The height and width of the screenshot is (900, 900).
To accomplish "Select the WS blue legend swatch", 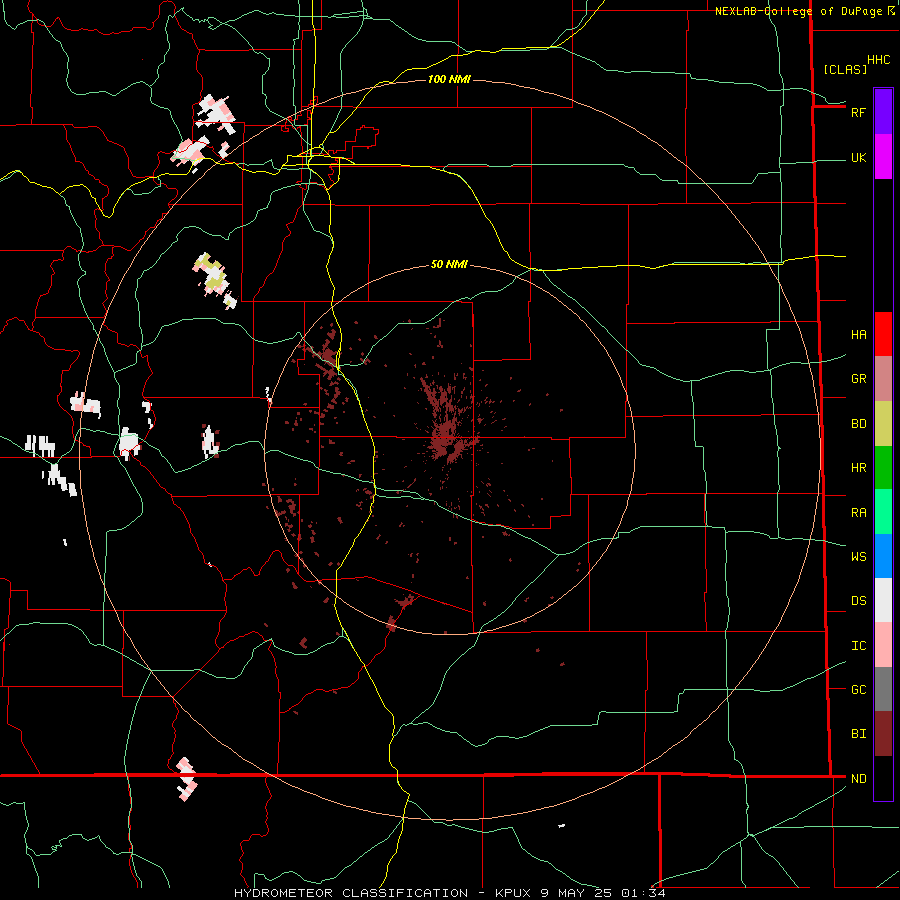I will tap(883, 556).
